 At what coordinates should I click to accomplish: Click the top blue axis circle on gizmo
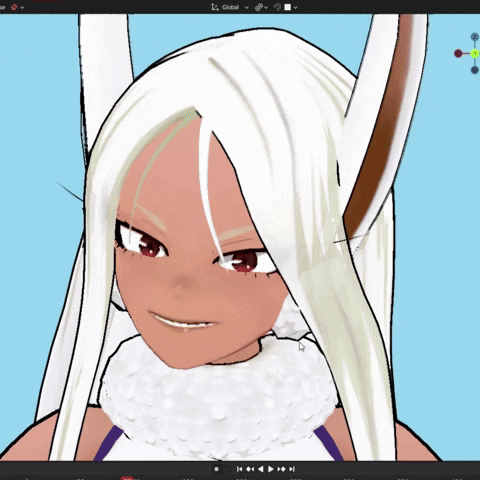click(475, 37)
